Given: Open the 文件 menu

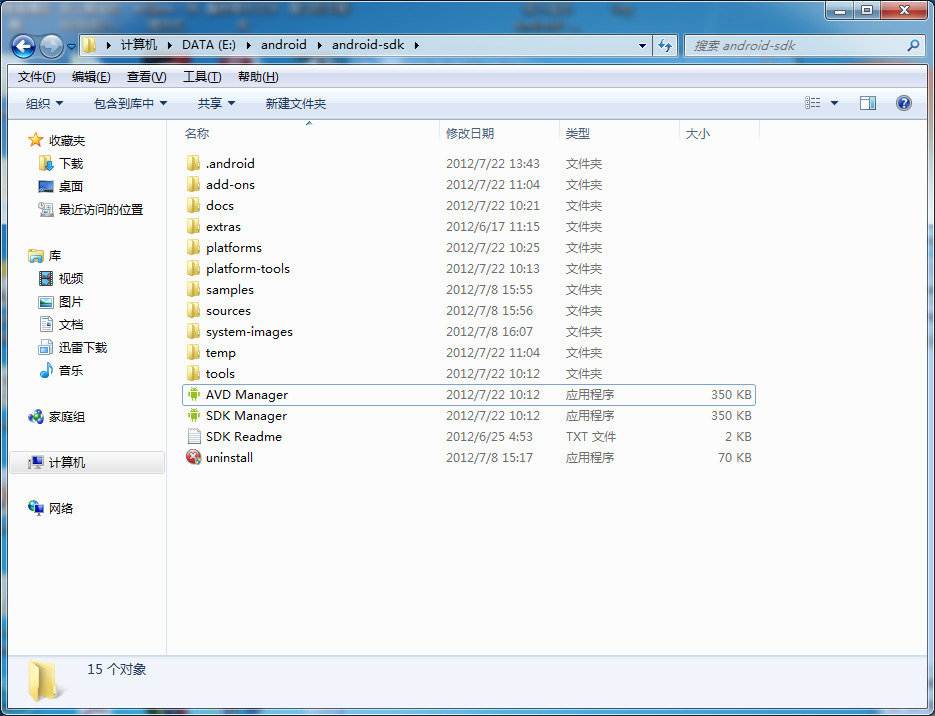Looking at the screenshot, I should click(x=35, y=76).
